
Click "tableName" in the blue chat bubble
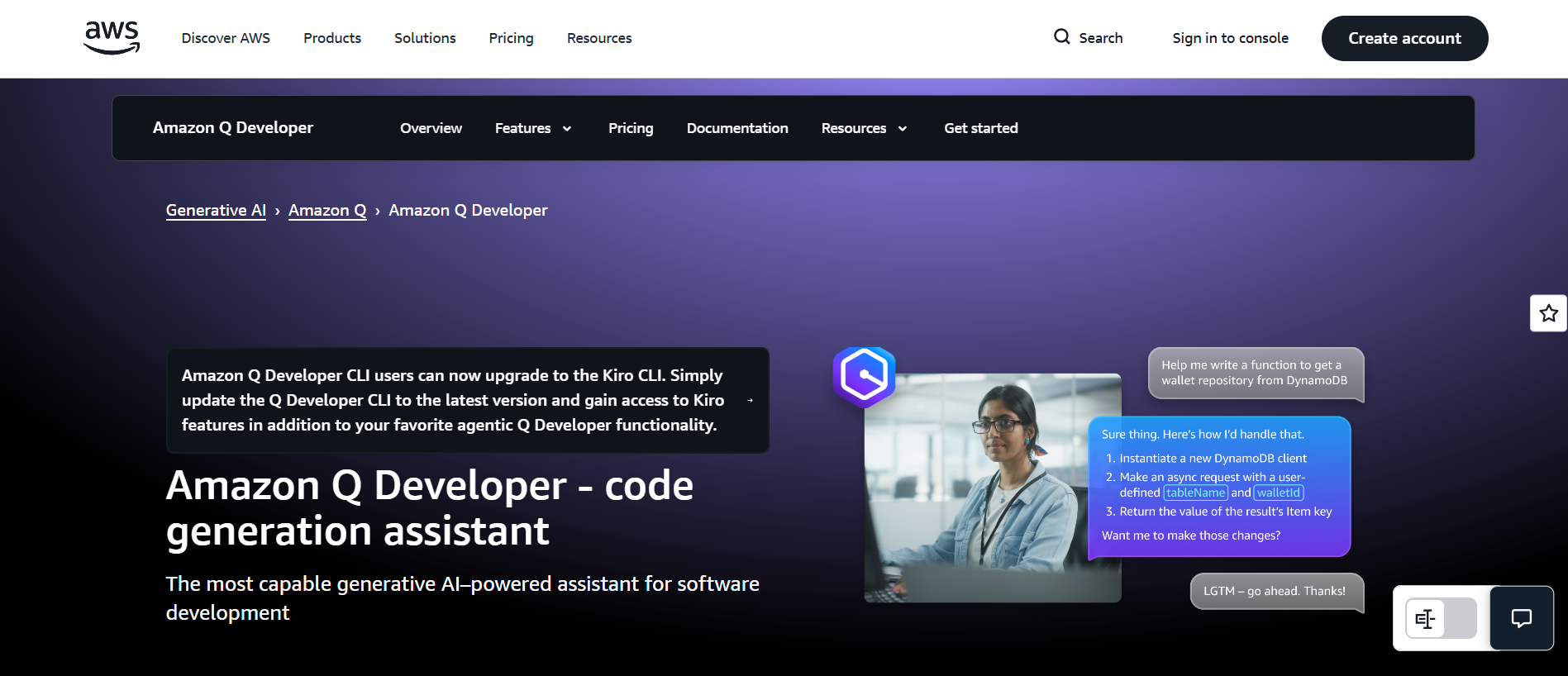(1195, 493)
